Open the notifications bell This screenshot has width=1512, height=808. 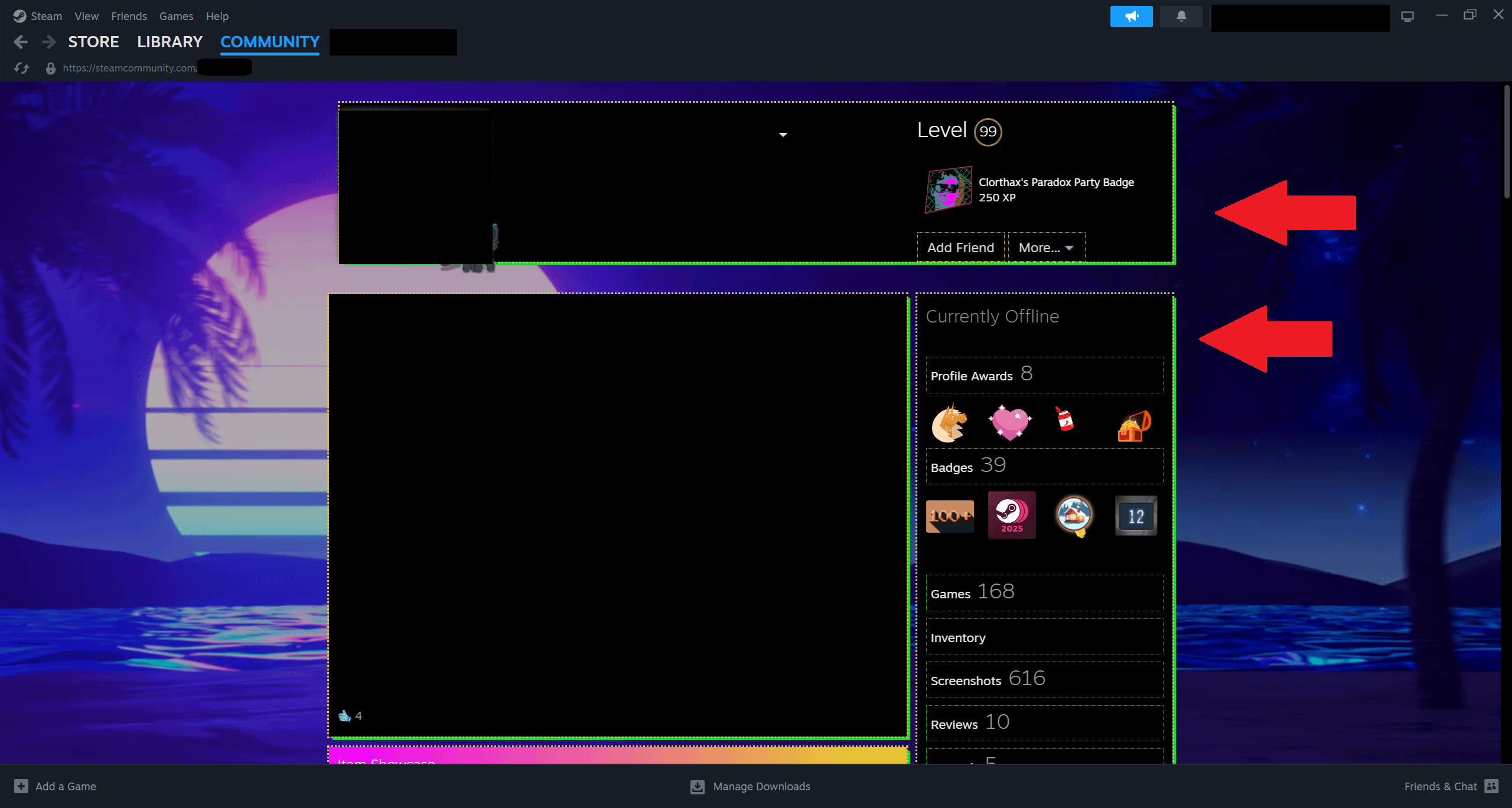tap(1181, 17)
